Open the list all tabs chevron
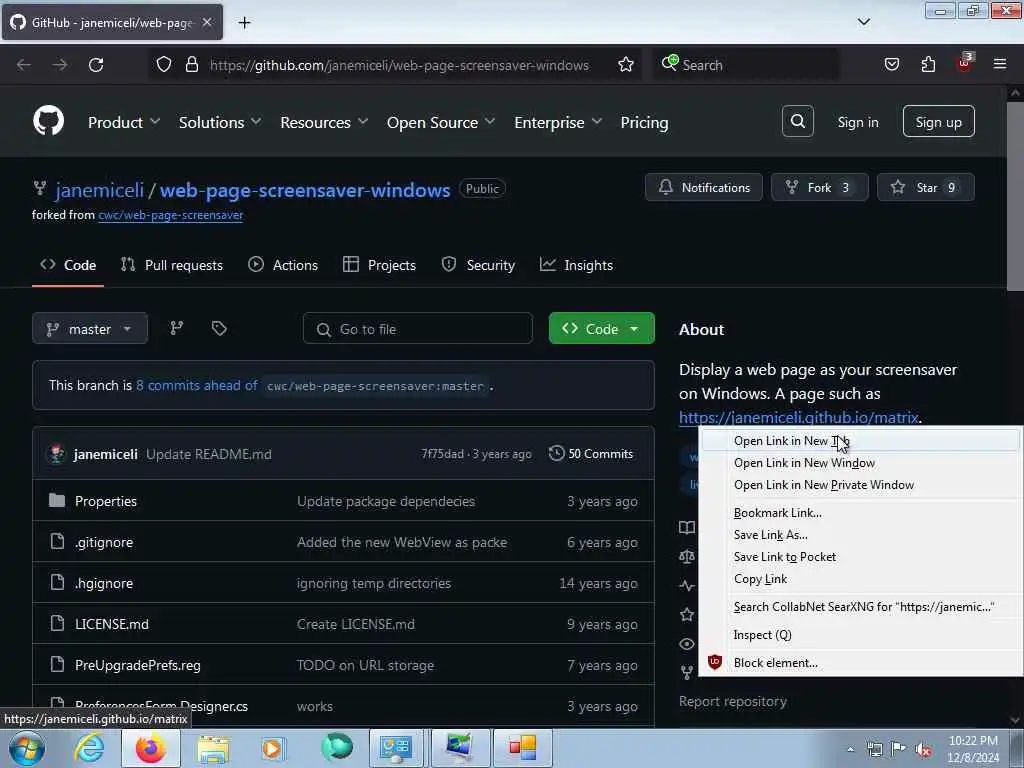Image resolution: width=1024 pixels, height=768 pixels. coord(863,22)
